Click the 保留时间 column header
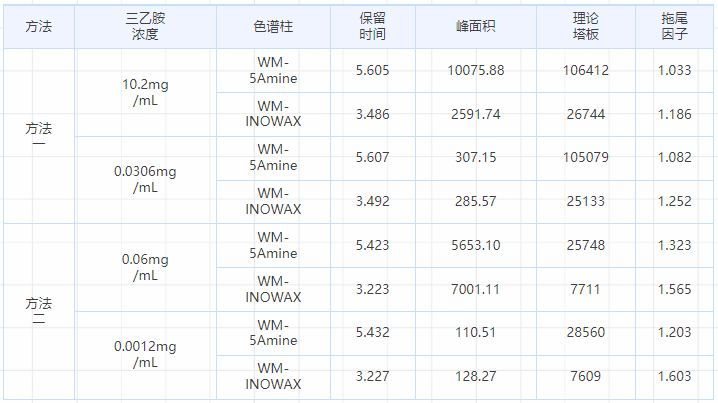Viewport: 718px width, 403px height. [x=373, y=27]
